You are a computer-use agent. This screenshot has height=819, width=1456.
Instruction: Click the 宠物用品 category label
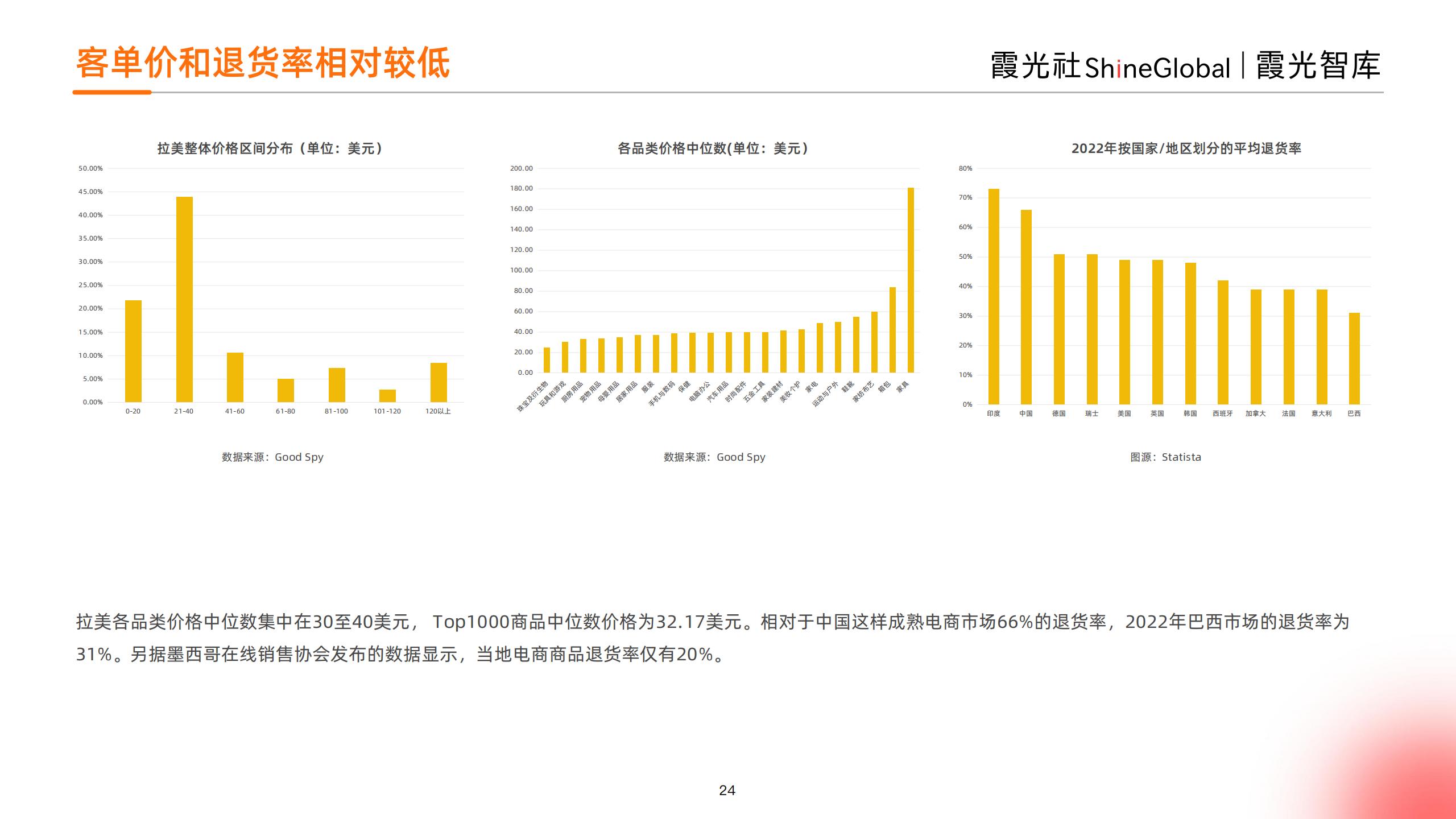[x=591, y=392]
